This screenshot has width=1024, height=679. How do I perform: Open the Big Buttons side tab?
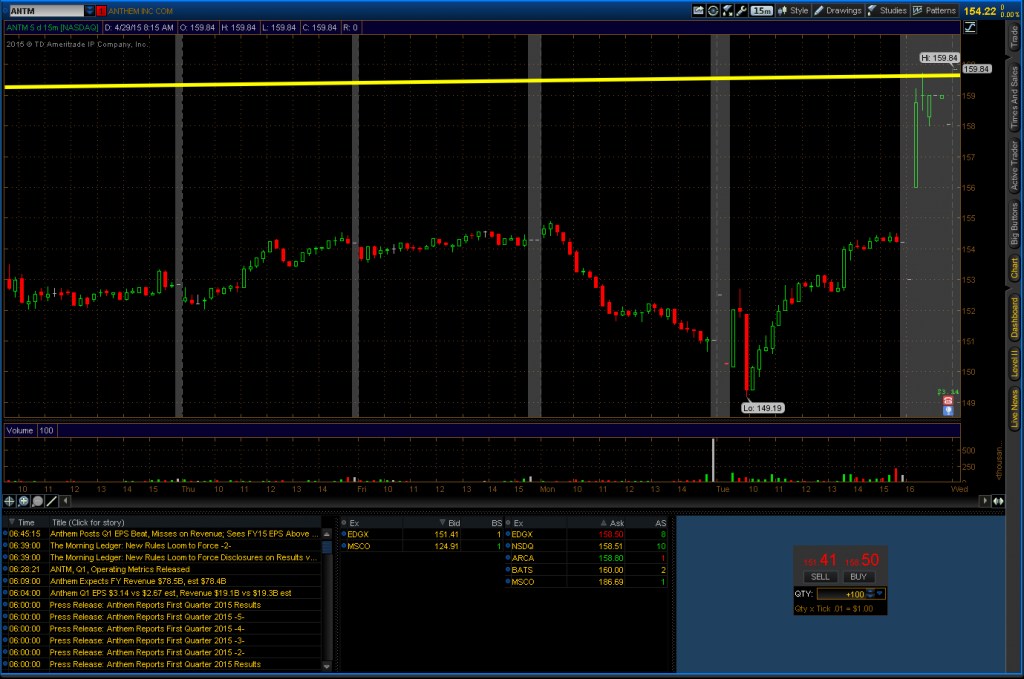1015,224
